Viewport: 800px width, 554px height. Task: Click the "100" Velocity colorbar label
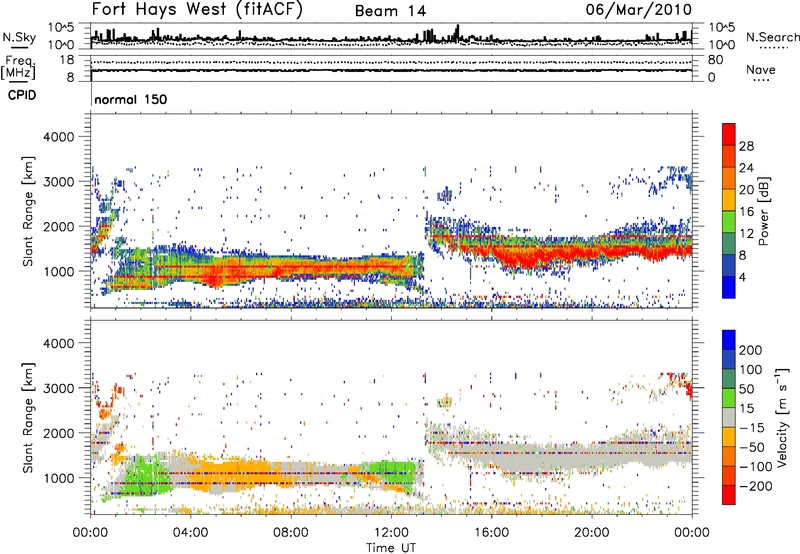(x=751, y=369)
